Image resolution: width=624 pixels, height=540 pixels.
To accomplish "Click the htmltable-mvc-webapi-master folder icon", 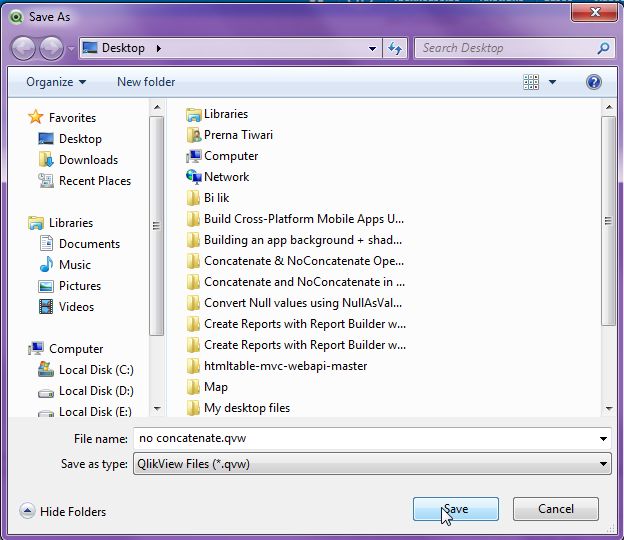I will pos(193,366).
